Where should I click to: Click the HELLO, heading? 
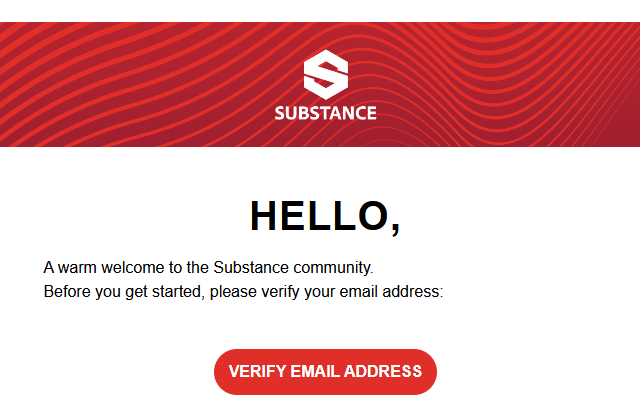[x=325, y=216]
